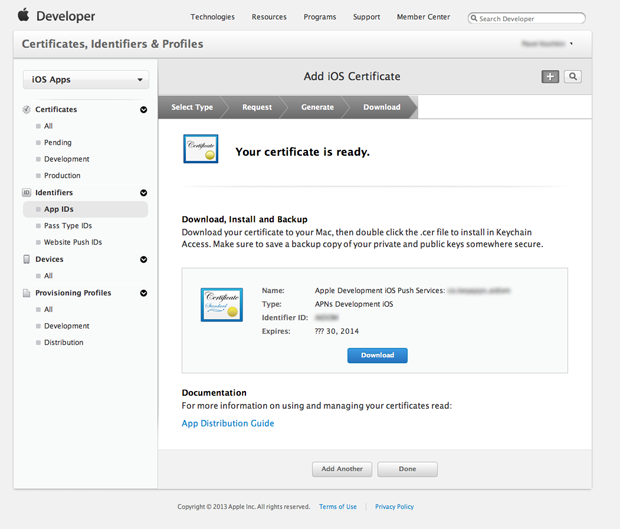
Task: Click the Provisioning Profiles section heading
Action: pos(73,293)
